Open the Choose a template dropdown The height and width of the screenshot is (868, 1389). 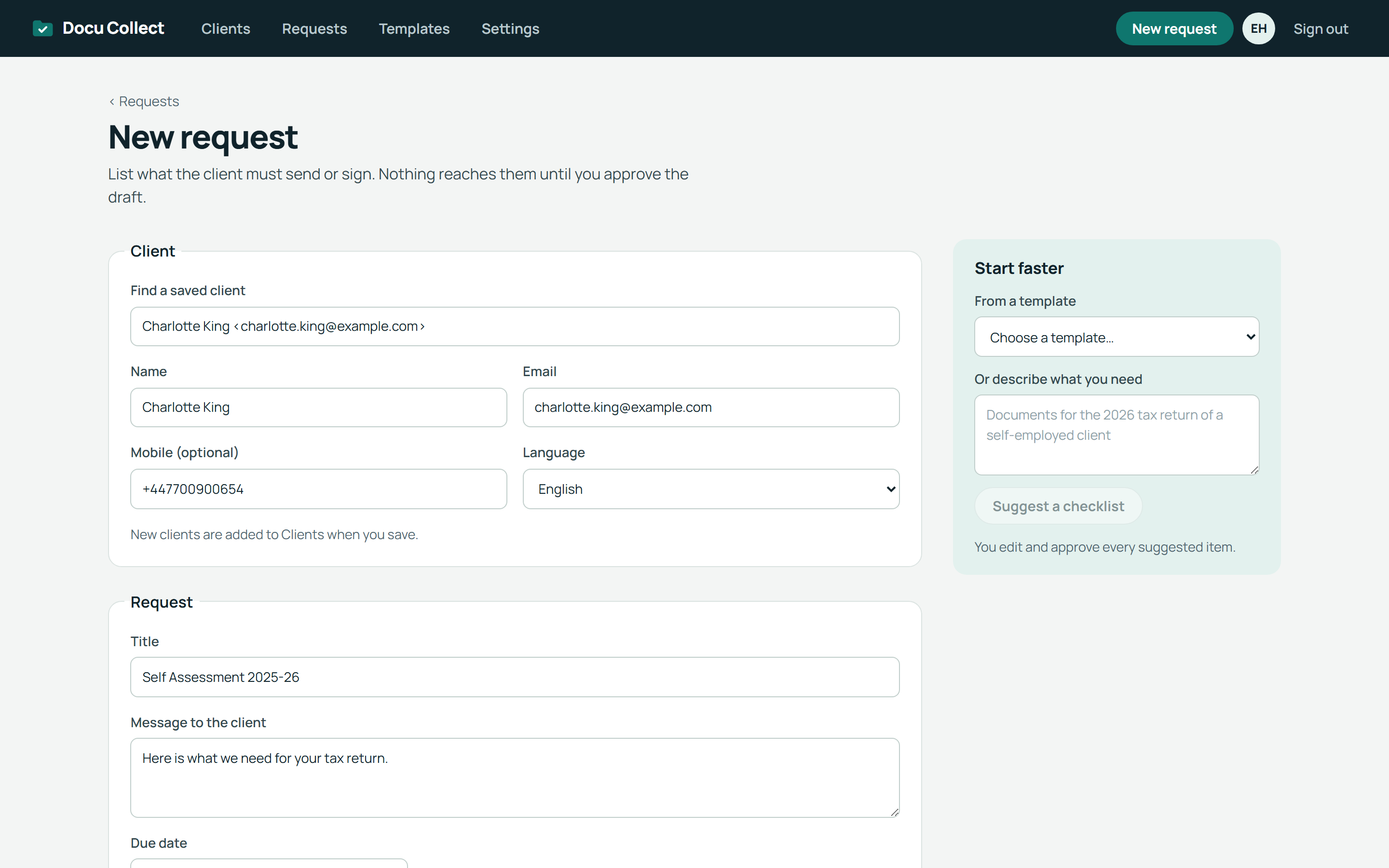pyautogui.click(x=1117, y=337)
